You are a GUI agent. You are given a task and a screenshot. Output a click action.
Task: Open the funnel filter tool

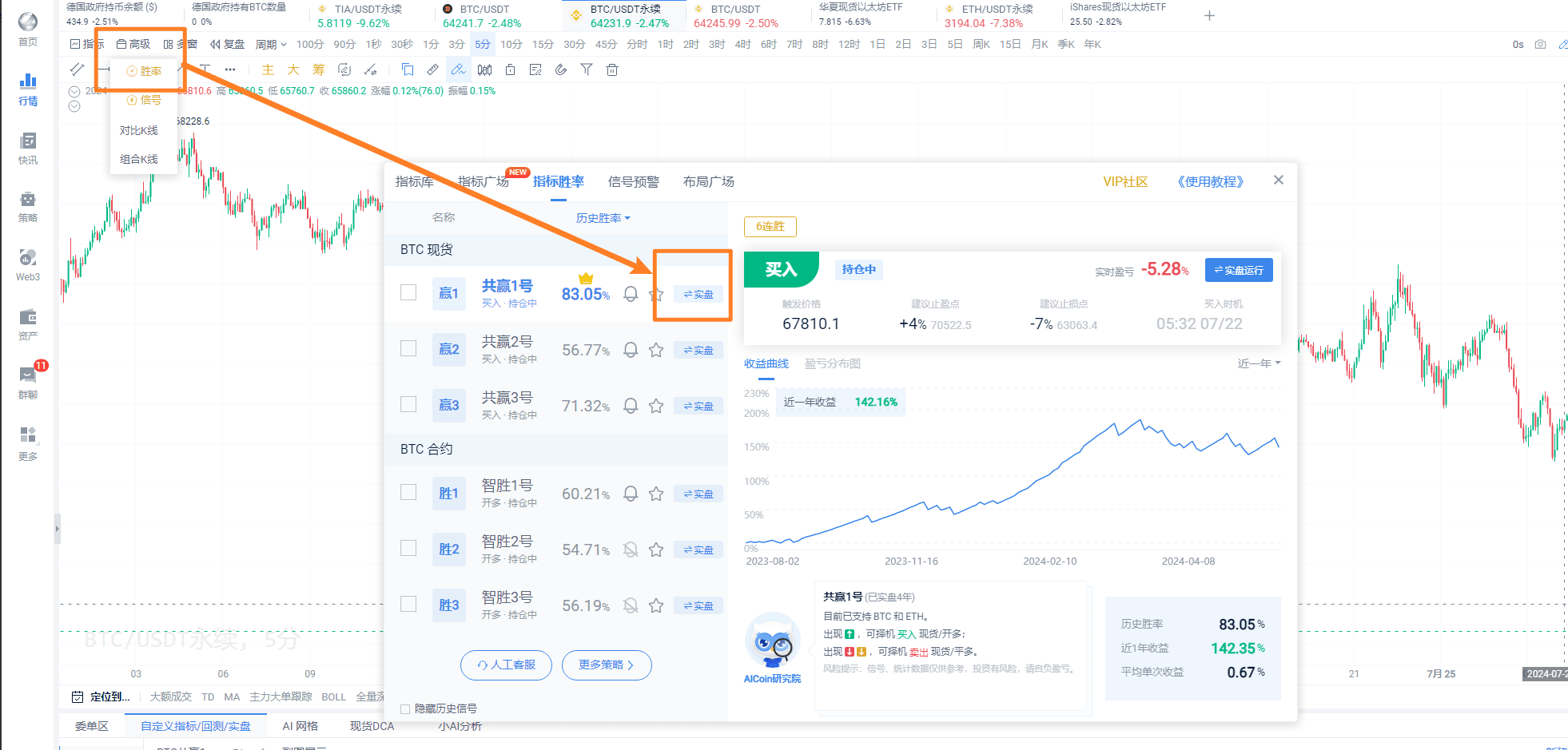pos(587,69)
